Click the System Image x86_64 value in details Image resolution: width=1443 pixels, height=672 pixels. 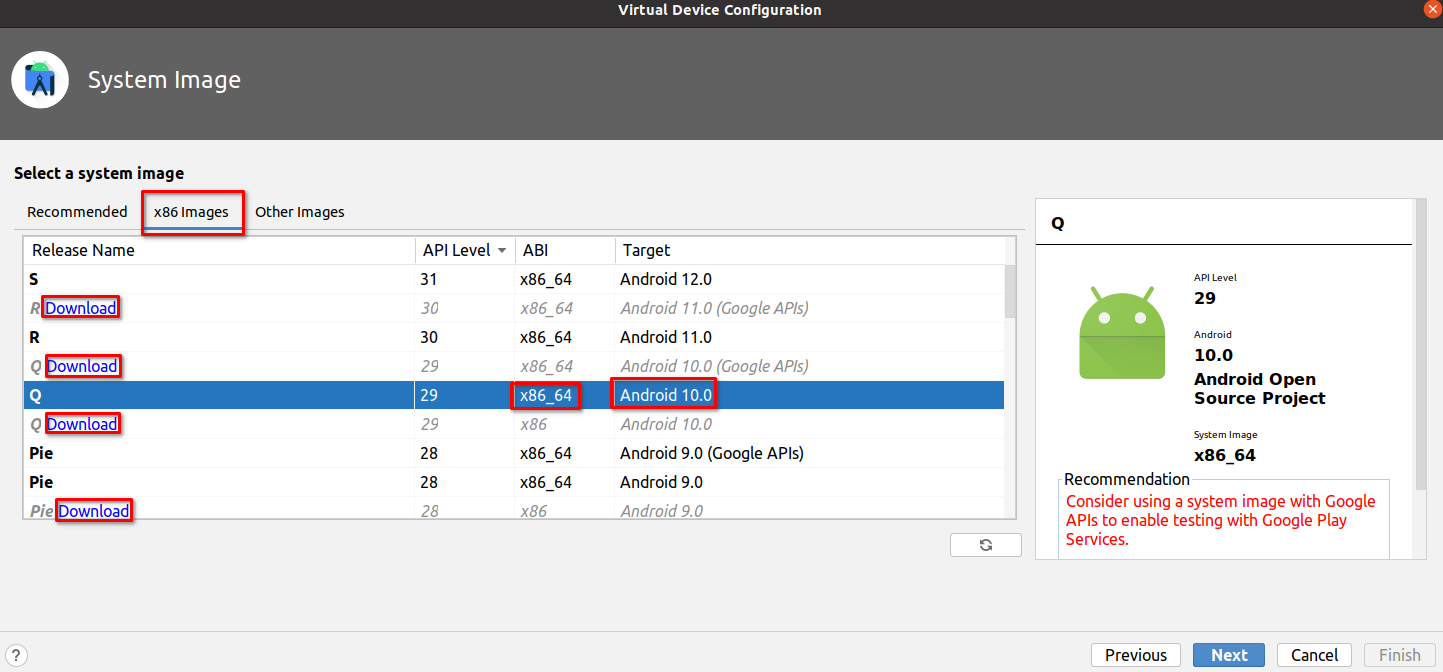click(x=1225, y=455)
